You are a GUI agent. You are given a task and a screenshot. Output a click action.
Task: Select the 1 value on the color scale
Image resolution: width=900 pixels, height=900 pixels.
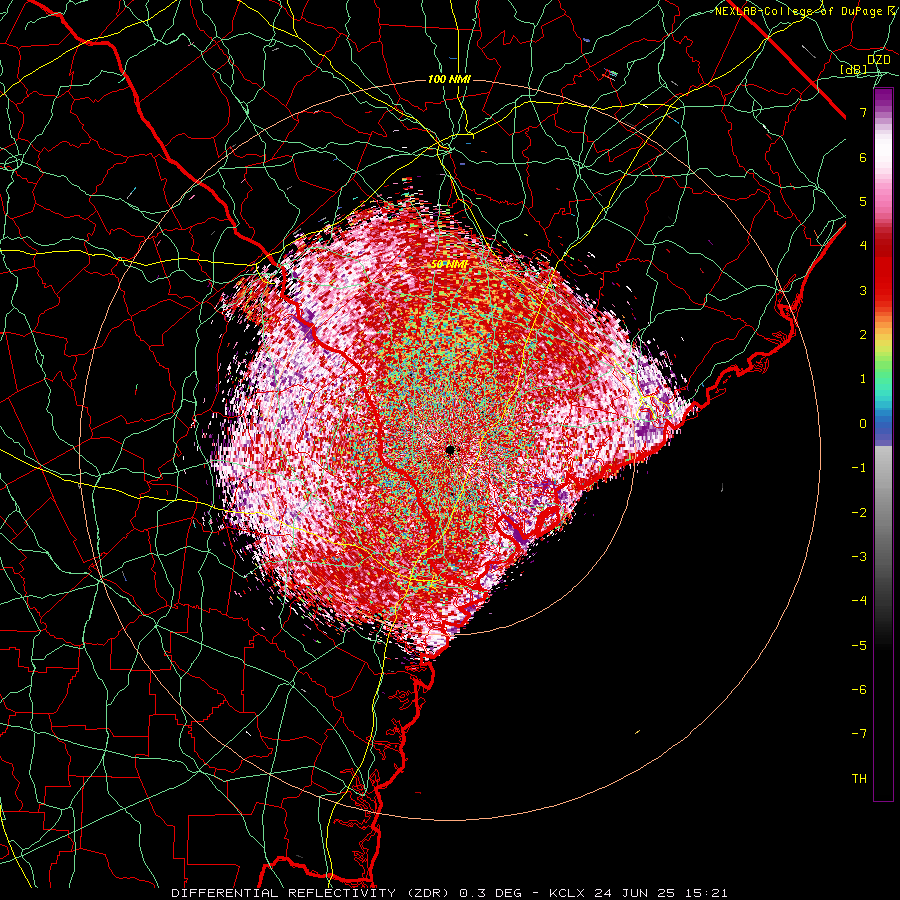pyautogui.click(x=863, y=379)
